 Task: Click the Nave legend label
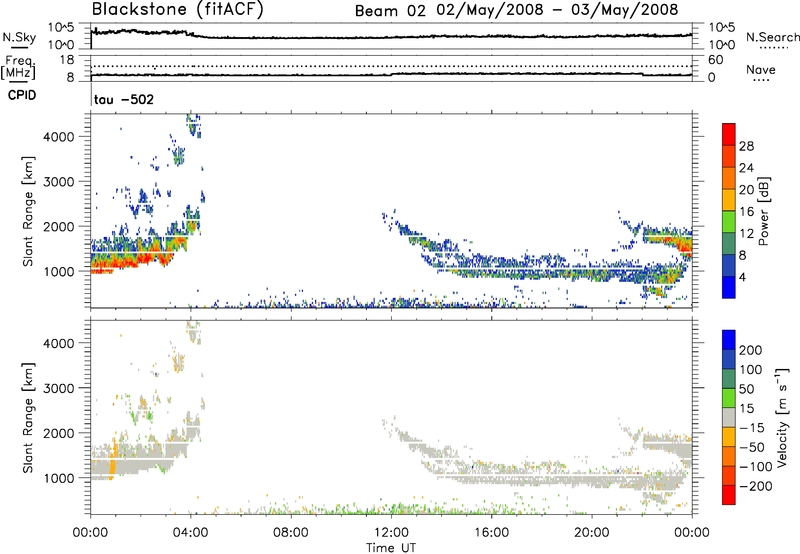tap(761, 70)
